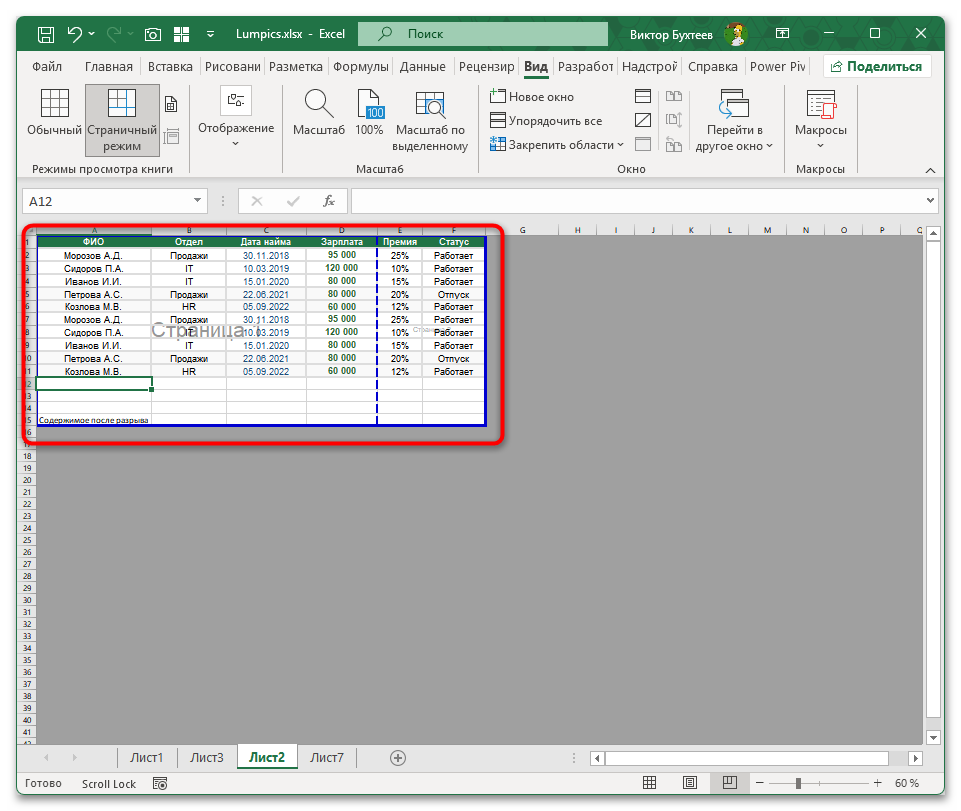Screen dimensions: 961x811
Task: Add a new sheet with plus icon
Action: click(398, 758)
